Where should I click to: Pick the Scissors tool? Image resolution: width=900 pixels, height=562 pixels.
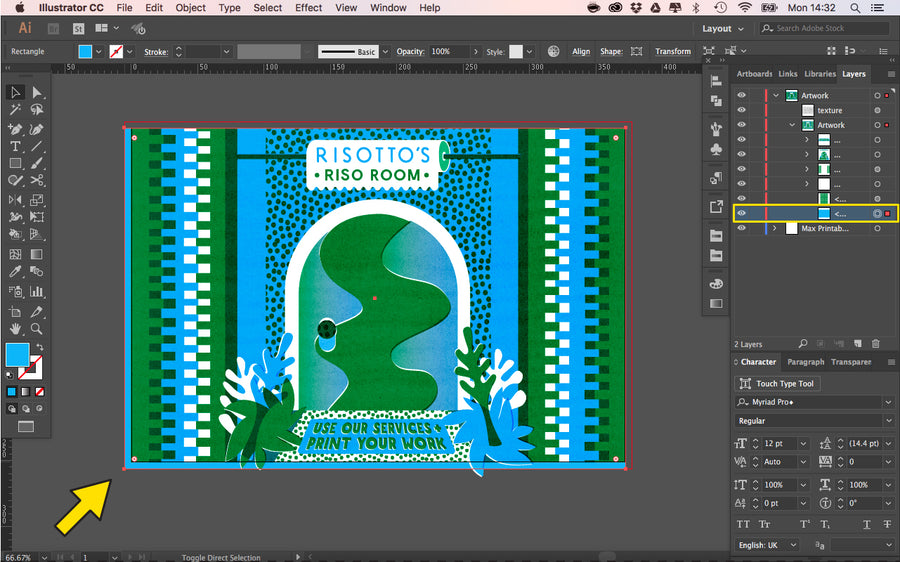click(37, 181)
